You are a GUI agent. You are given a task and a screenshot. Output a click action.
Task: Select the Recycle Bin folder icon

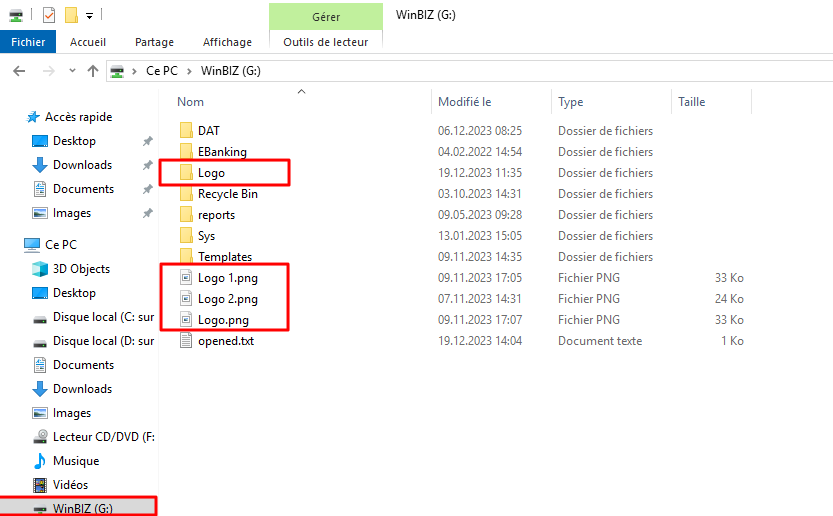(186, 193)
